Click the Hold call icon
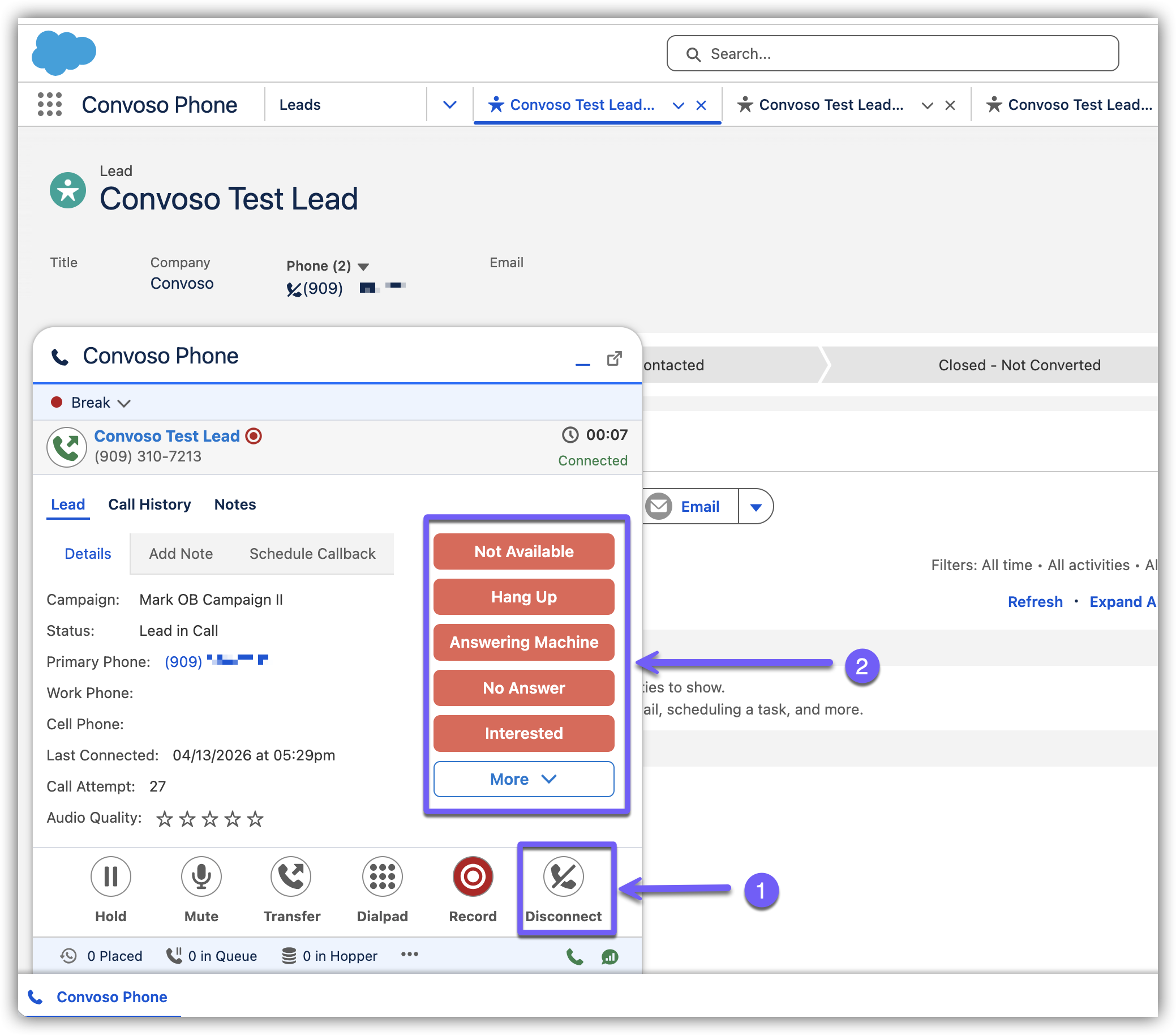Image resolution: width=1176 pixels, height=1035 pixels. (110, 876)
